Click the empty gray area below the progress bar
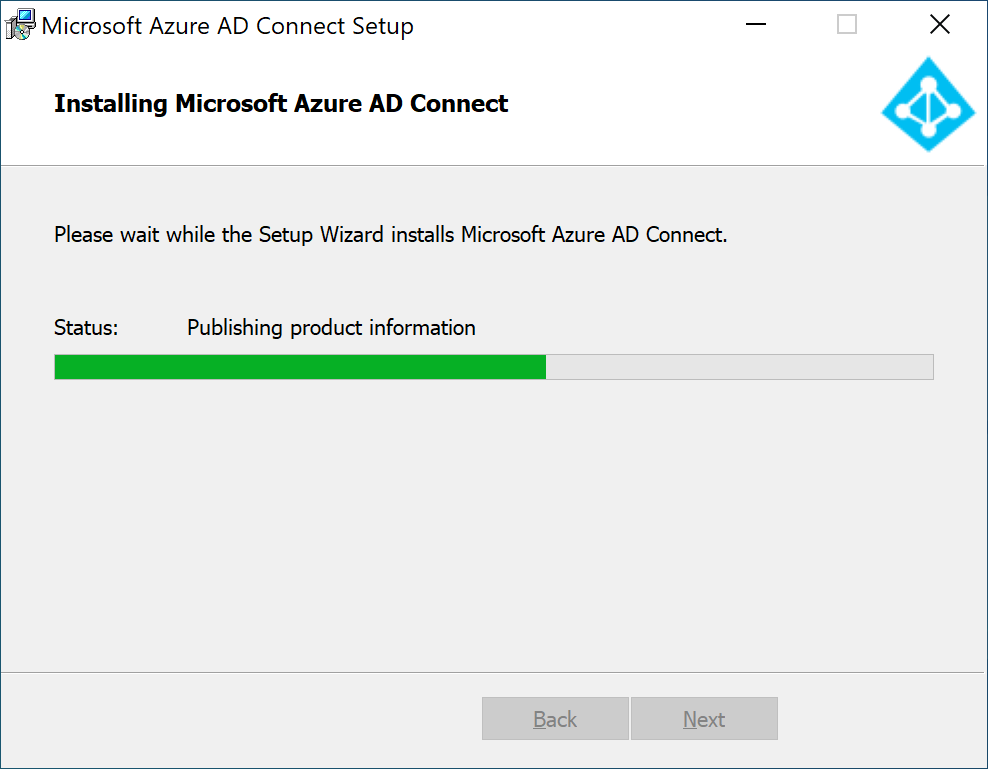 click(x=494, y=523)
